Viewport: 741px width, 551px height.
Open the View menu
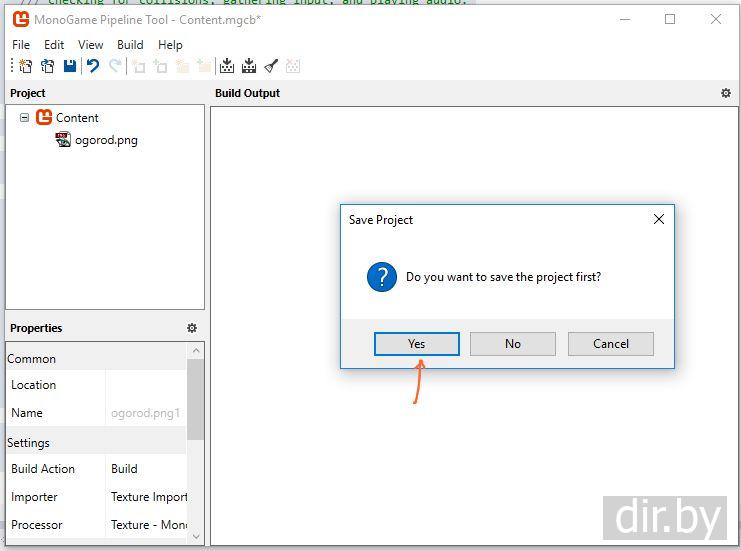pyautogui.click(x=91, y=44)
